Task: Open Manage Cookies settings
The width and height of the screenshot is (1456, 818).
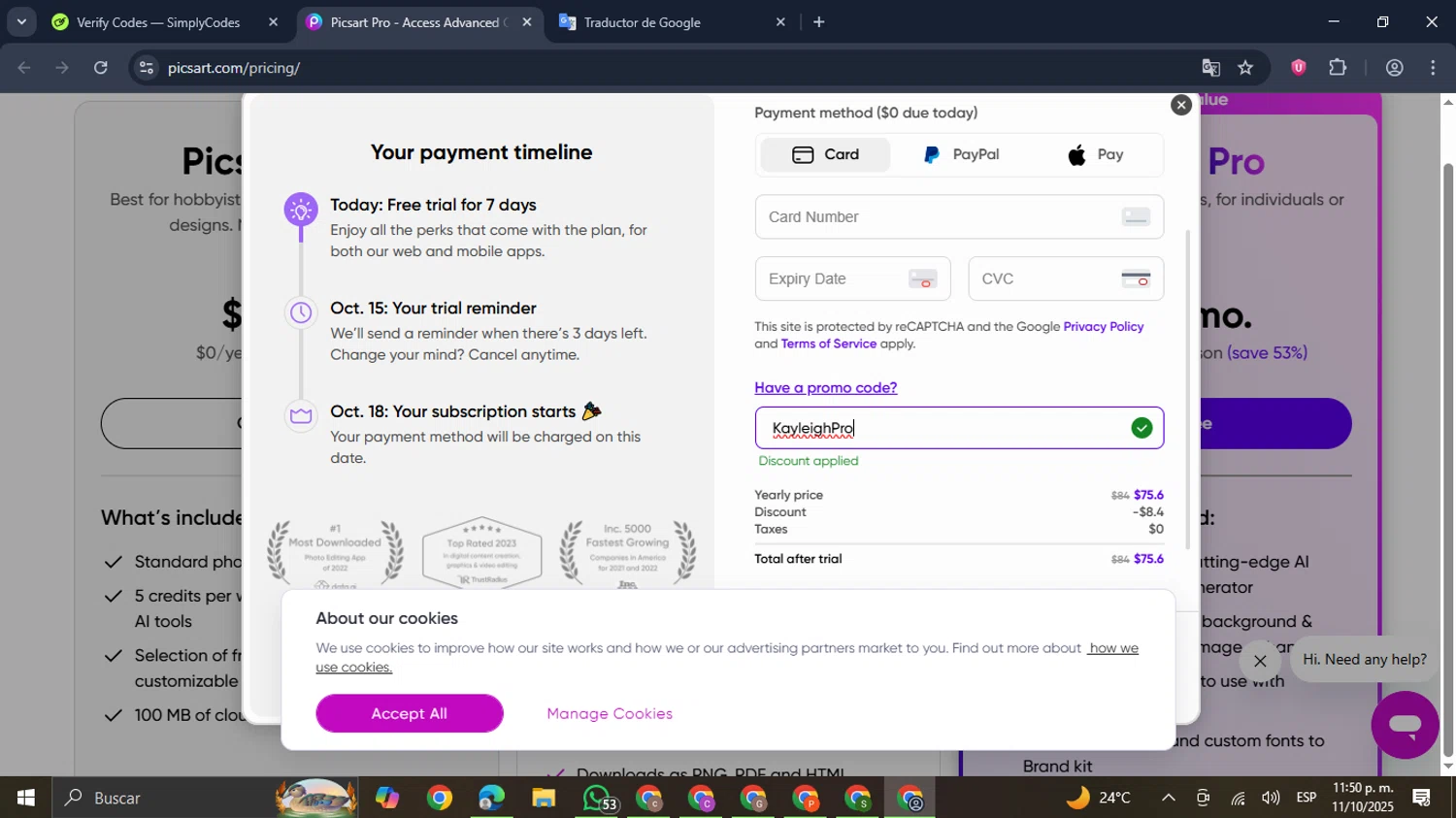Action: (x=610, y=713)
